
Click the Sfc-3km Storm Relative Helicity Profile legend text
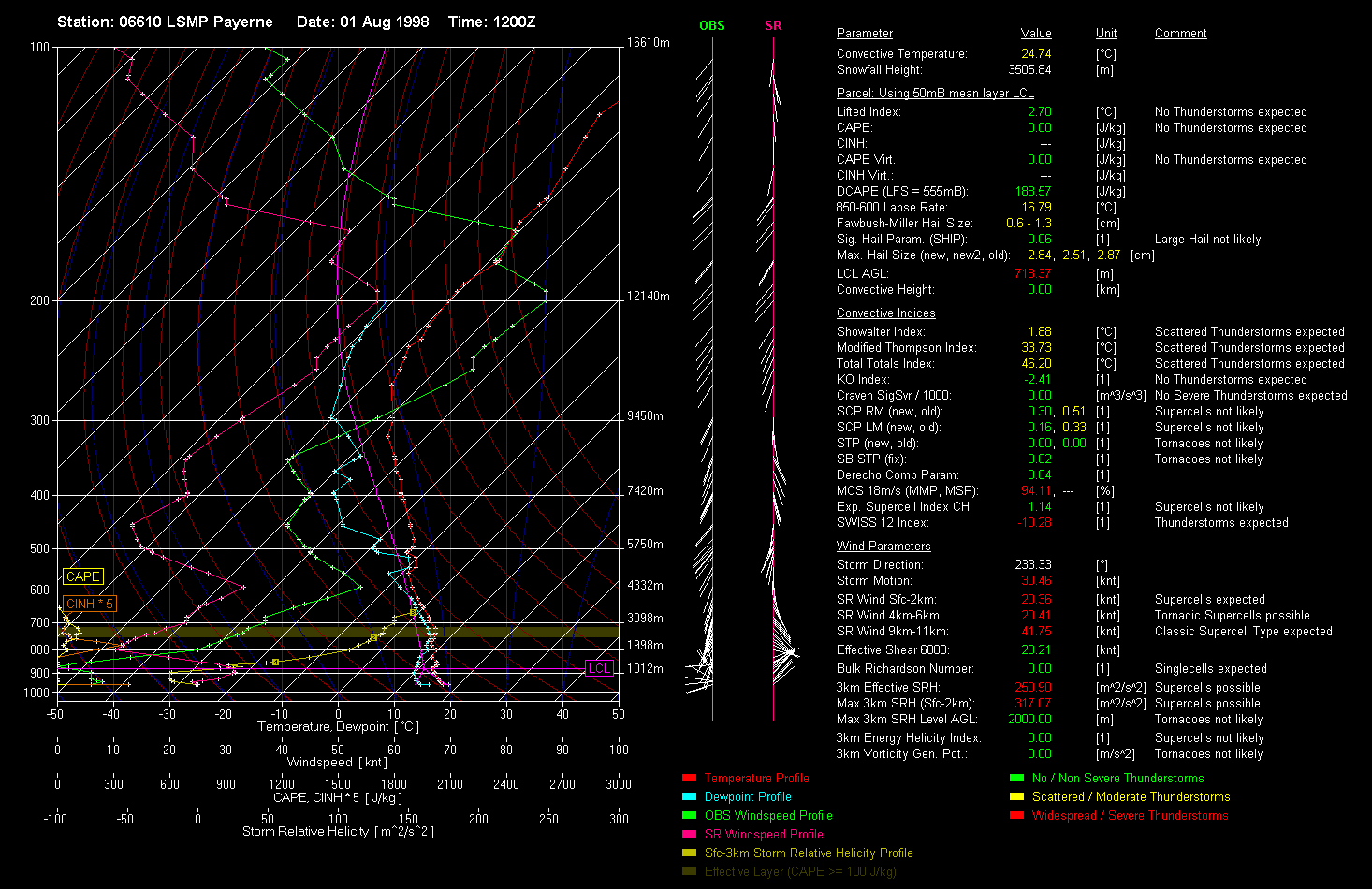tap(808, 853)
